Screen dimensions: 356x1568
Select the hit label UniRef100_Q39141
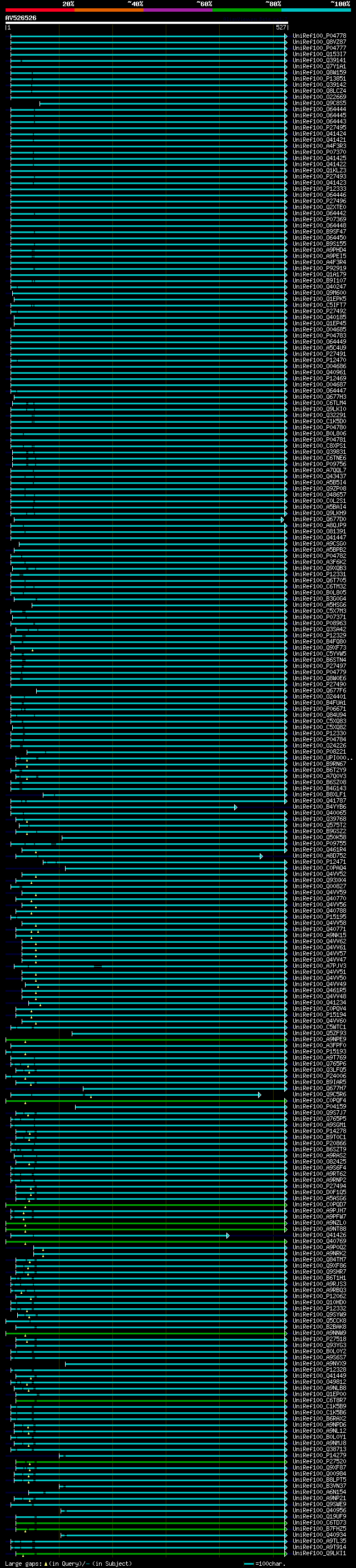coord(319,60)
